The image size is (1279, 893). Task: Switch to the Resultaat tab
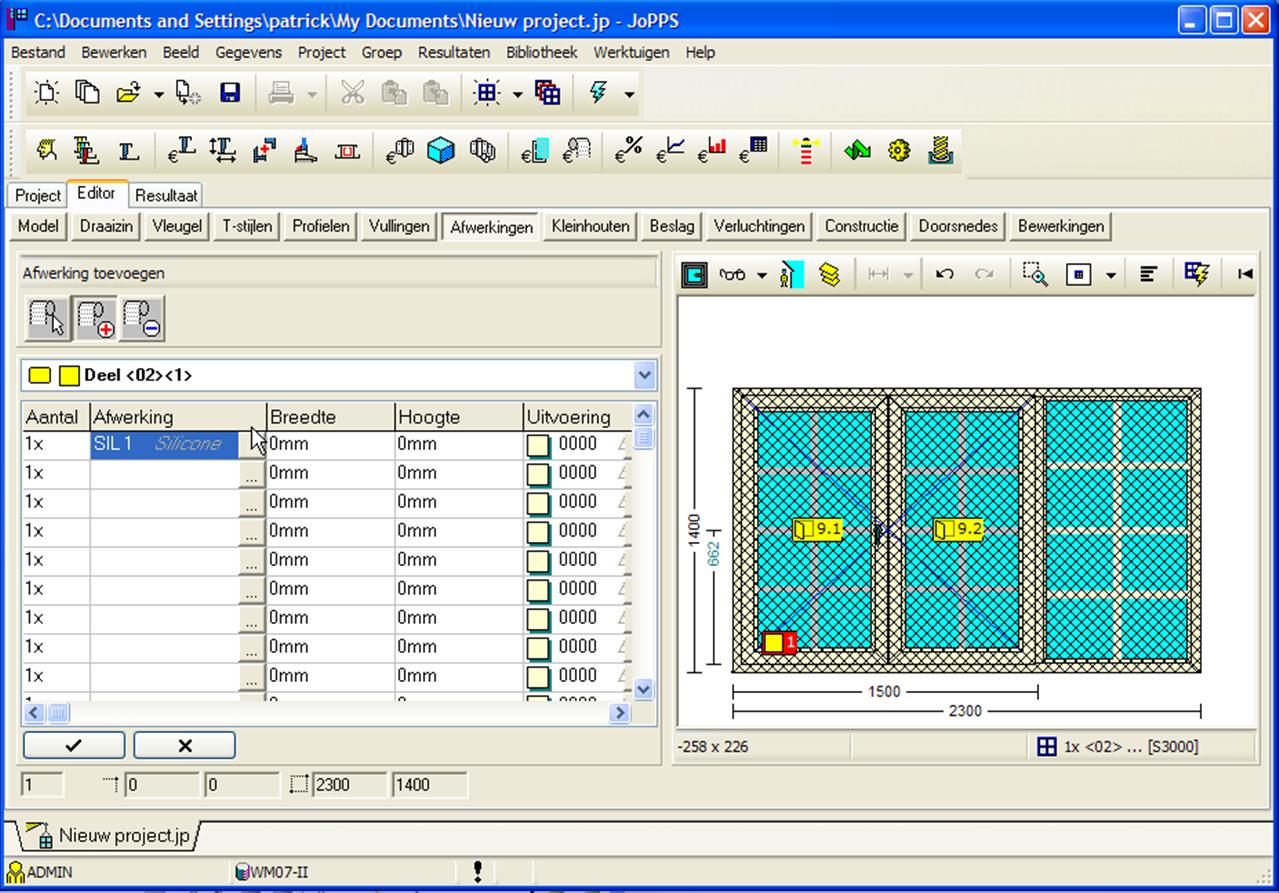[167, 195]
